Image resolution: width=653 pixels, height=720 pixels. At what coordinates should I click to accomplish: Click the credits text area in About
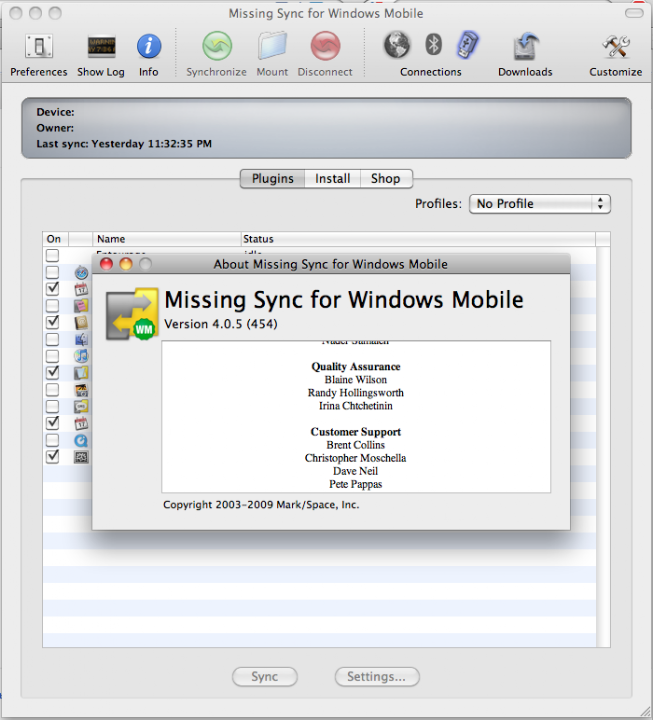pyautogui.click(x=356, y=416)
